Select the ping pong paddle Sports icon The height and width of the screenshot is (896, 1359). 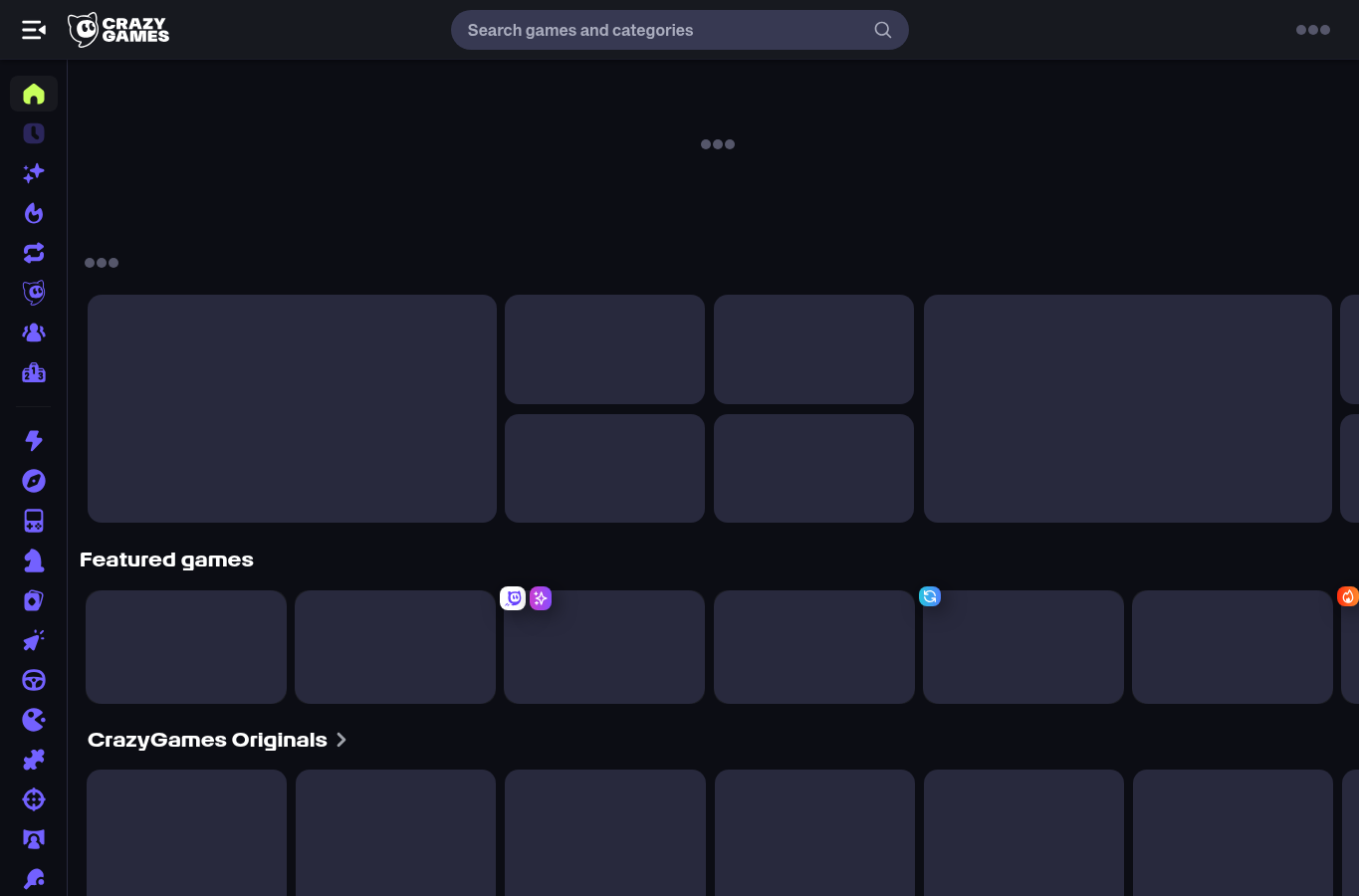[34, 879]
